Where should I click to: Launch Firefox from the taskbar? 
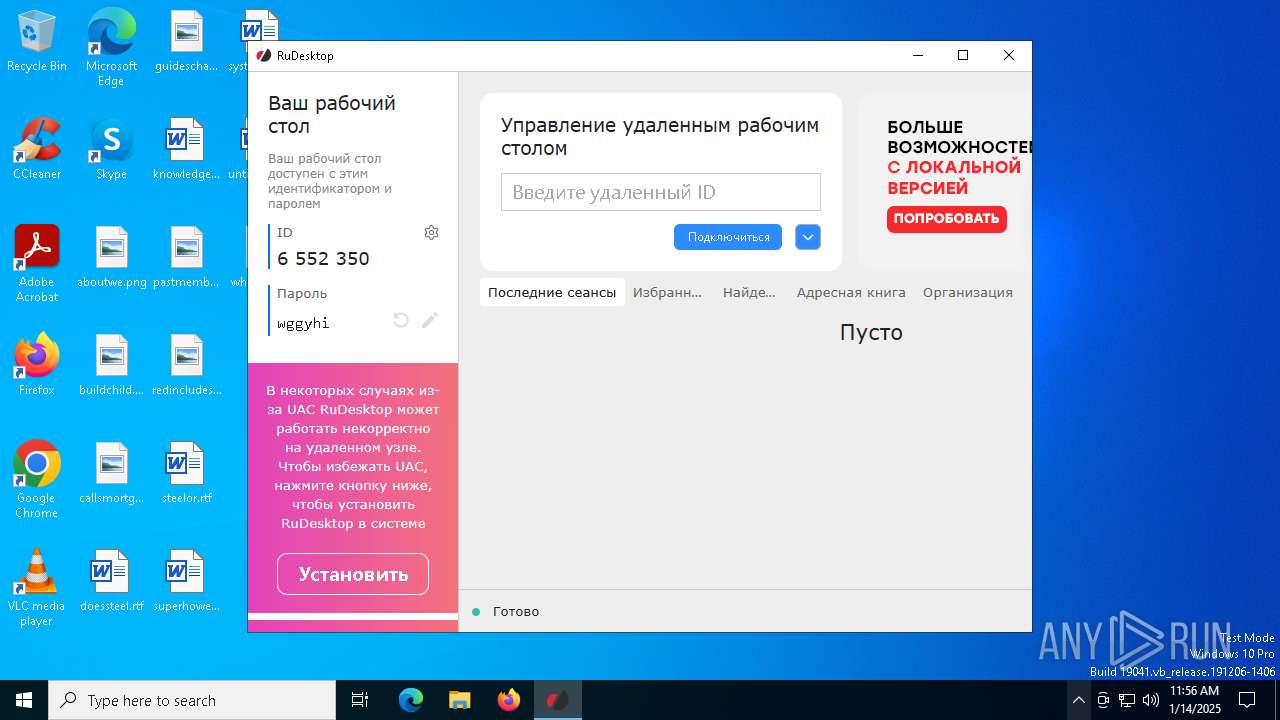click(x=508, y=700)
